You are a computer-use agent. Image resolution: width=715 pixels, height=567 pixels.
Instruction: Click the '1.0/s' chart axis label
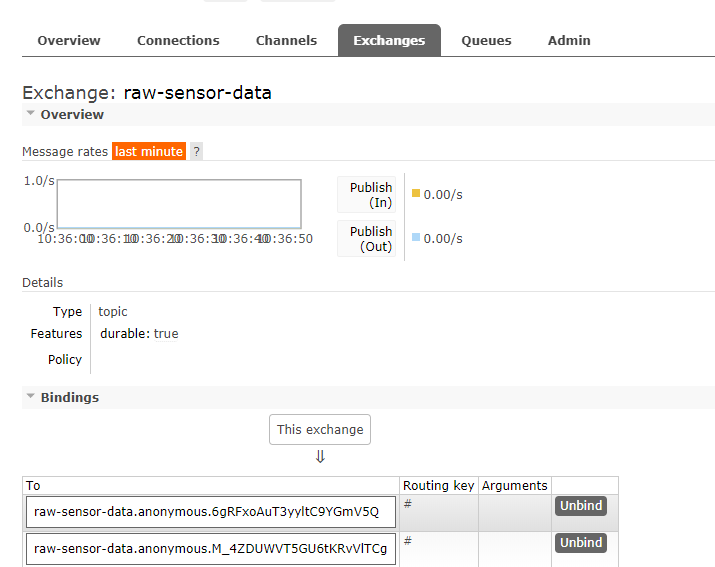click(39, 181)
